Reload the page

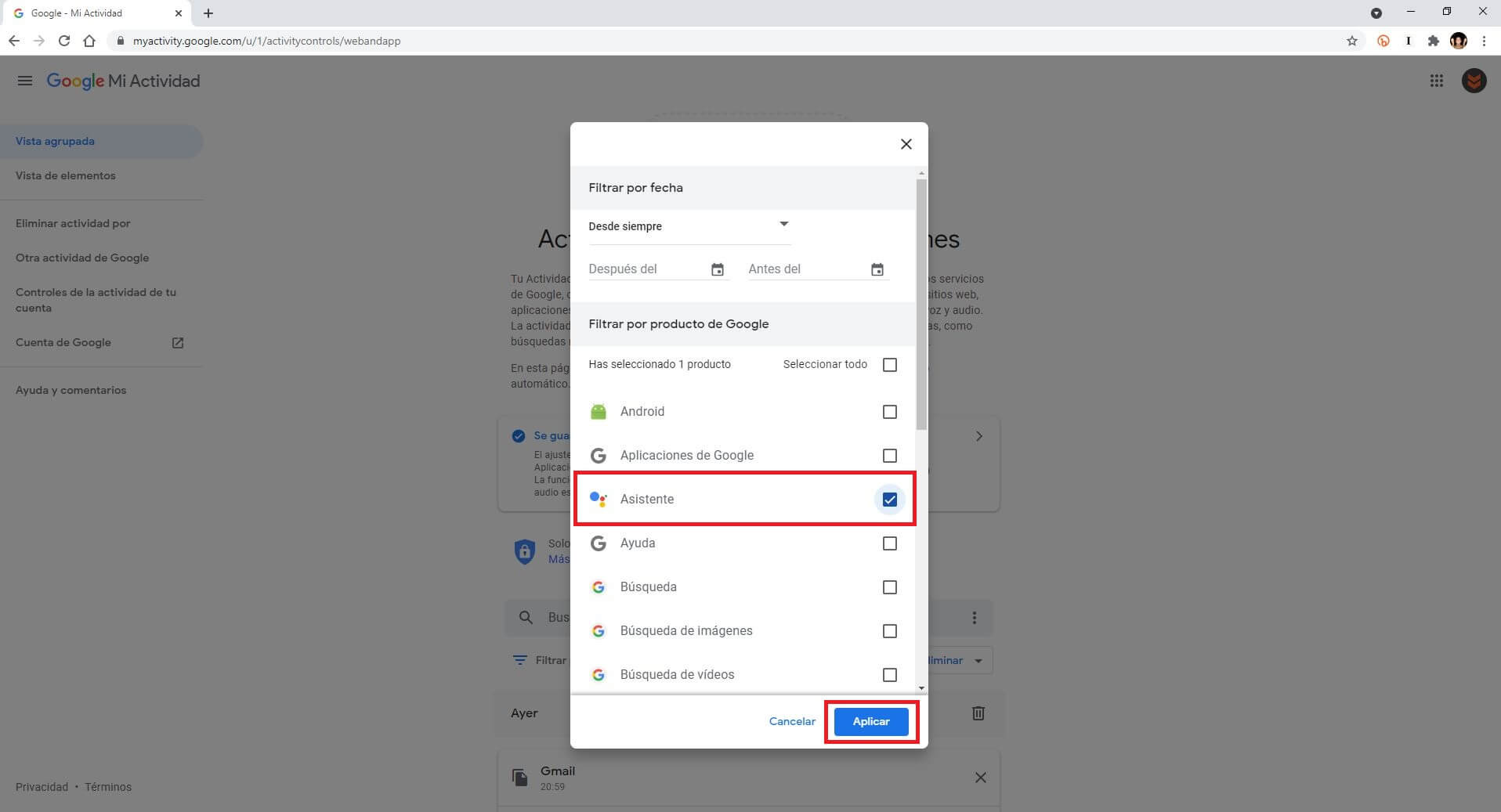(64, 41)
